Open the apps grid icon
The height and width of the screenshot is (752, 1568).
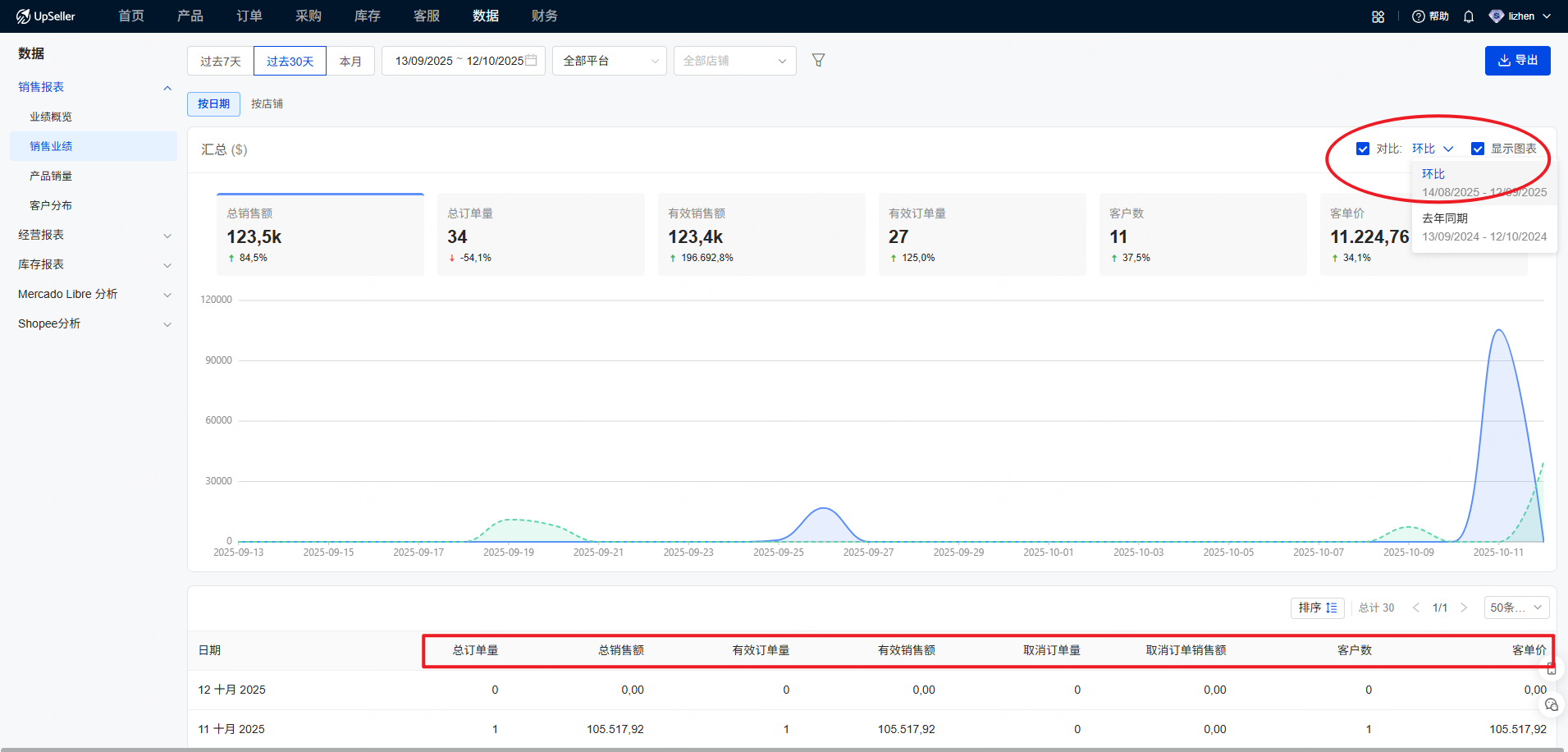1378,16
